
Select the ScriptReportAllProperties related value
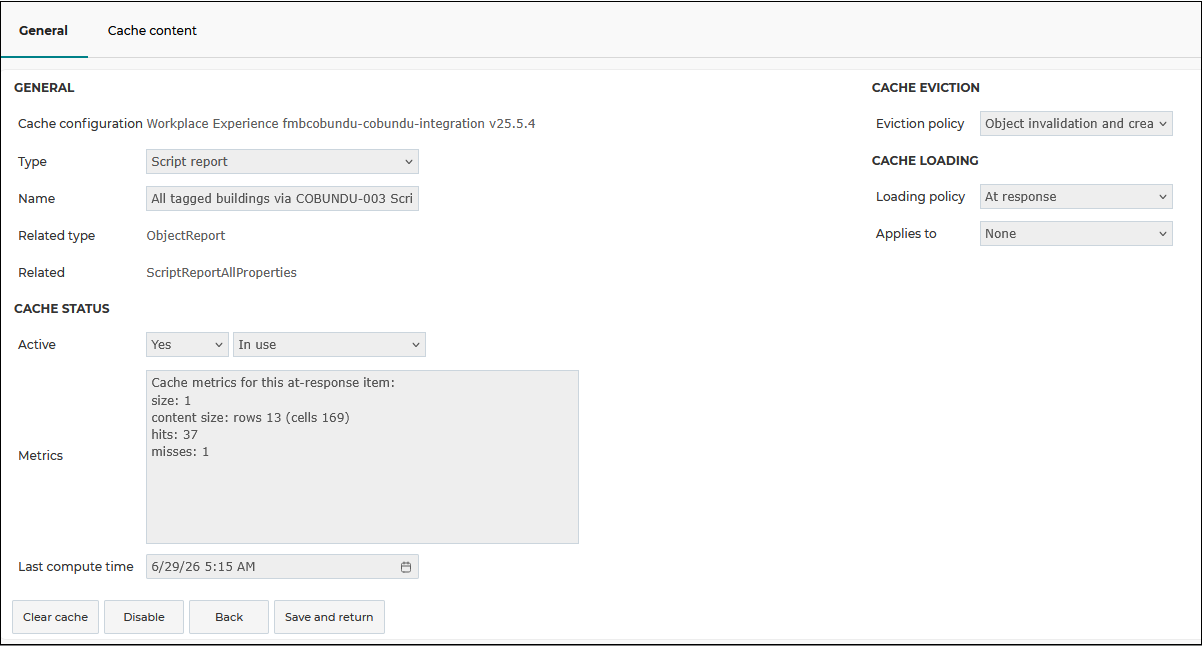222,272
